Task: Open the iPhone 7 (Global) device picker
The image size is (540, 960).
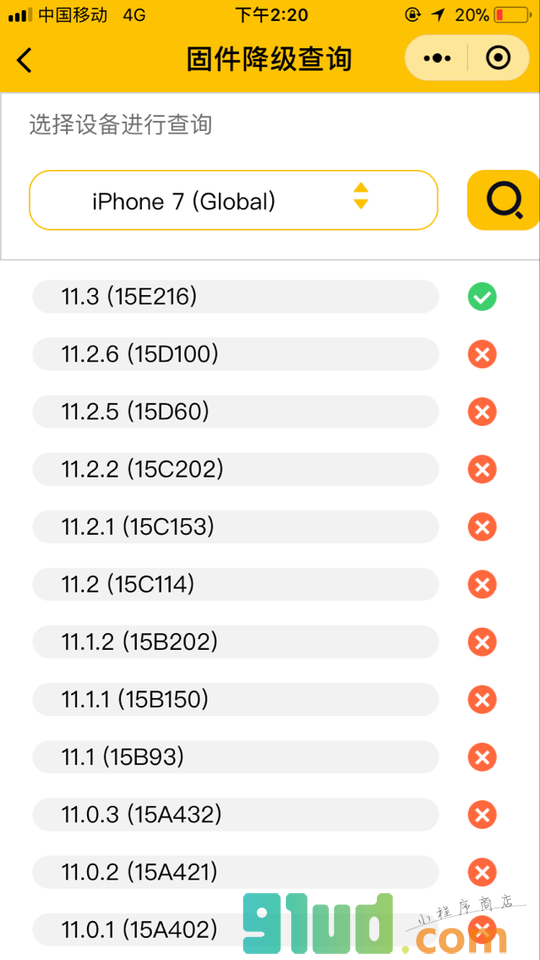Action: coord(234,200)
